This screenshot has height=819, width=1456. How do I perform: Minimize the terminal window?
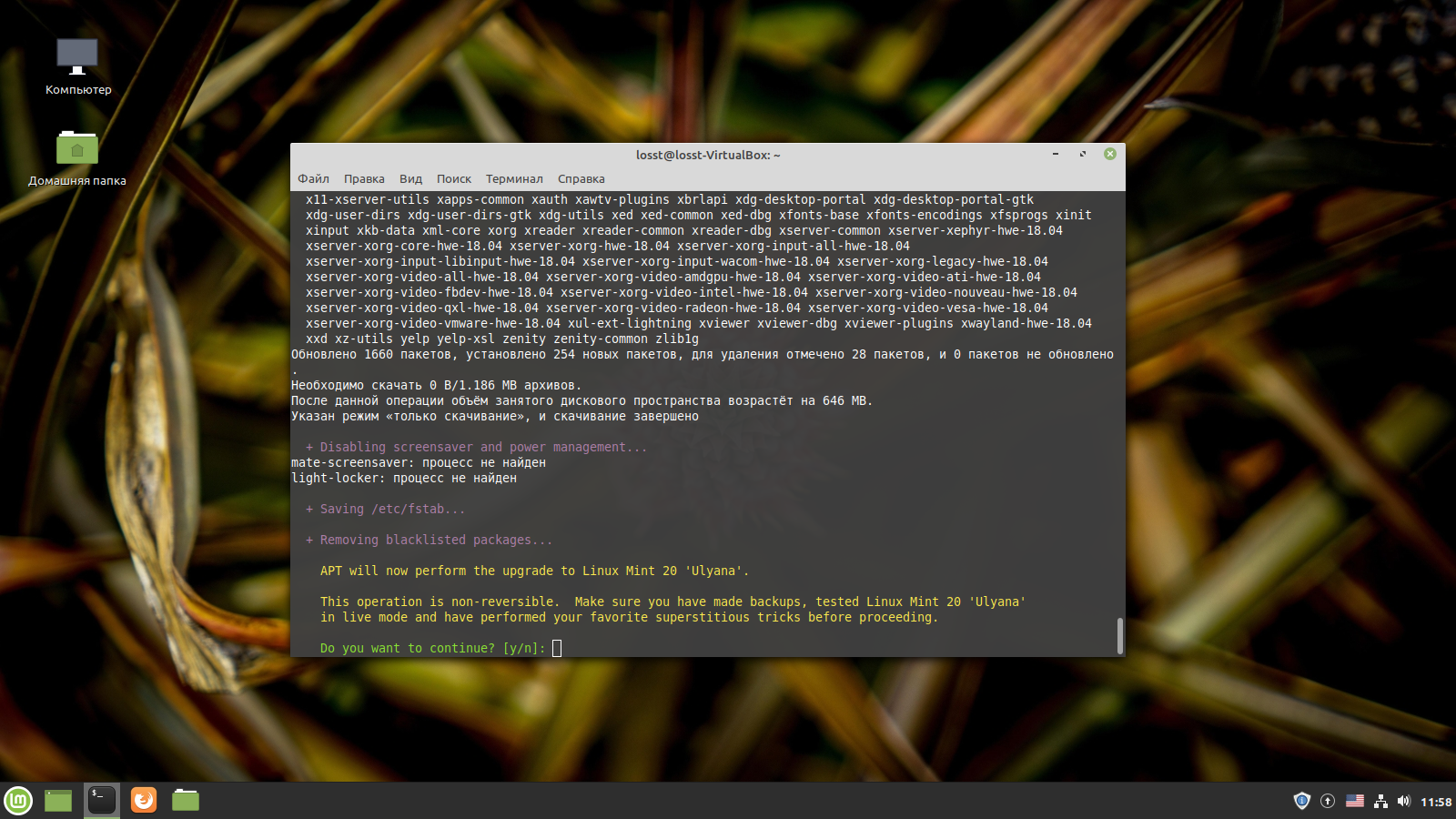pos(1056,154)
